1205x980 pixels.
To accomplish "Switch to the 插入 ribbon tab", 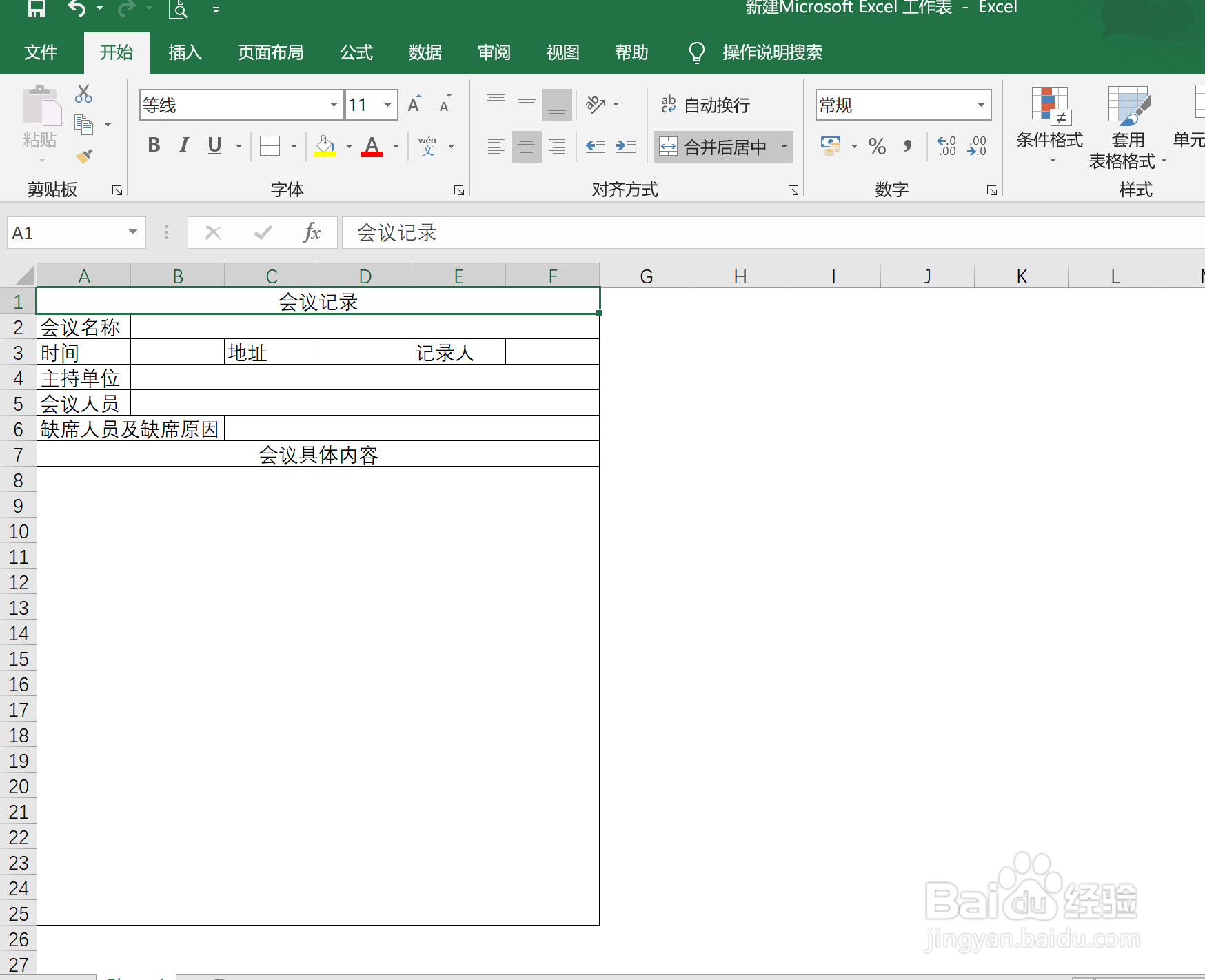I will (x=184, y=52).
